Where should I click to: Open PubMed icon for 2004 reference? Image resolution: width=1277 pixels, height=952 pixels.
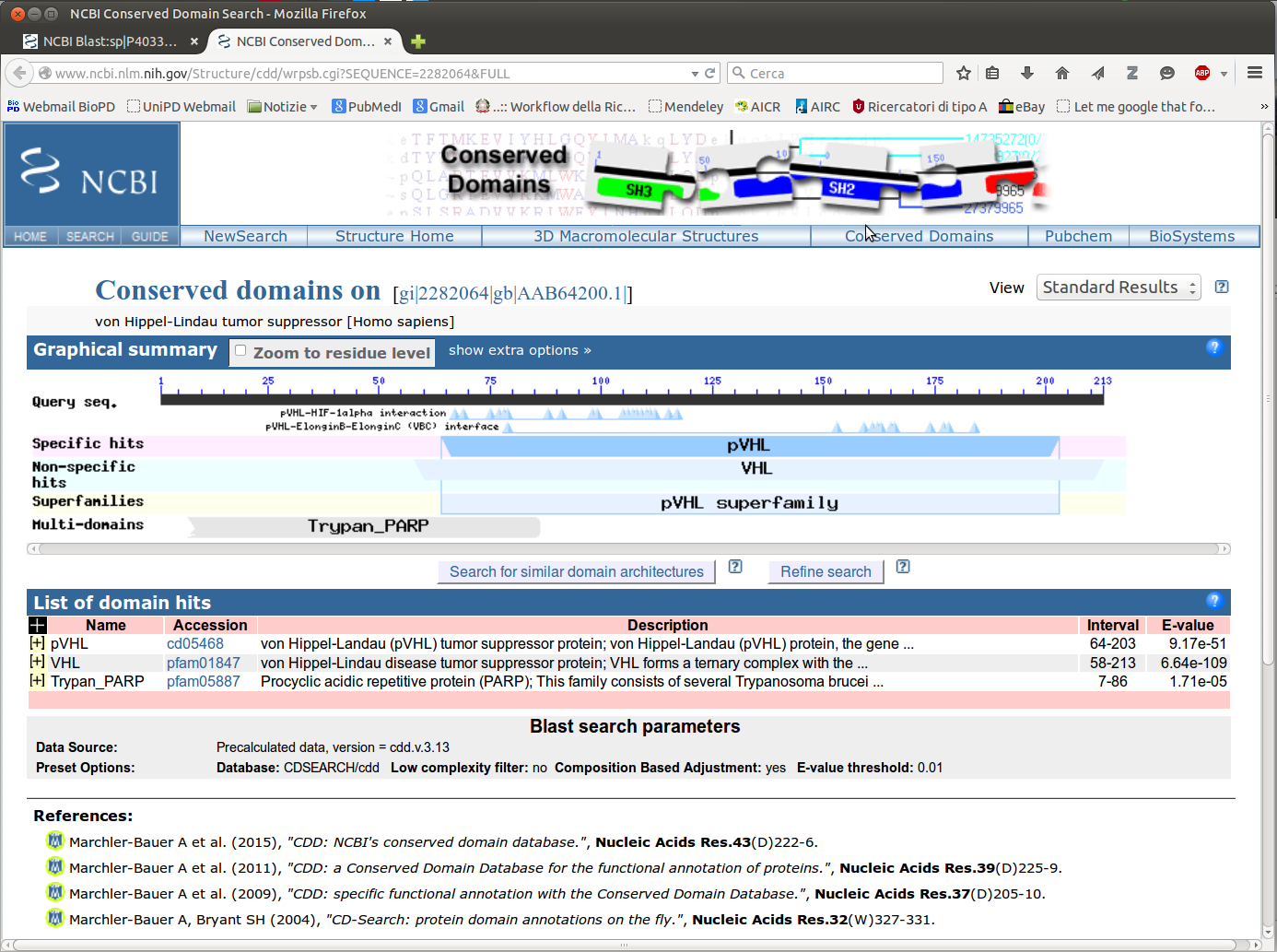[55, 918]
